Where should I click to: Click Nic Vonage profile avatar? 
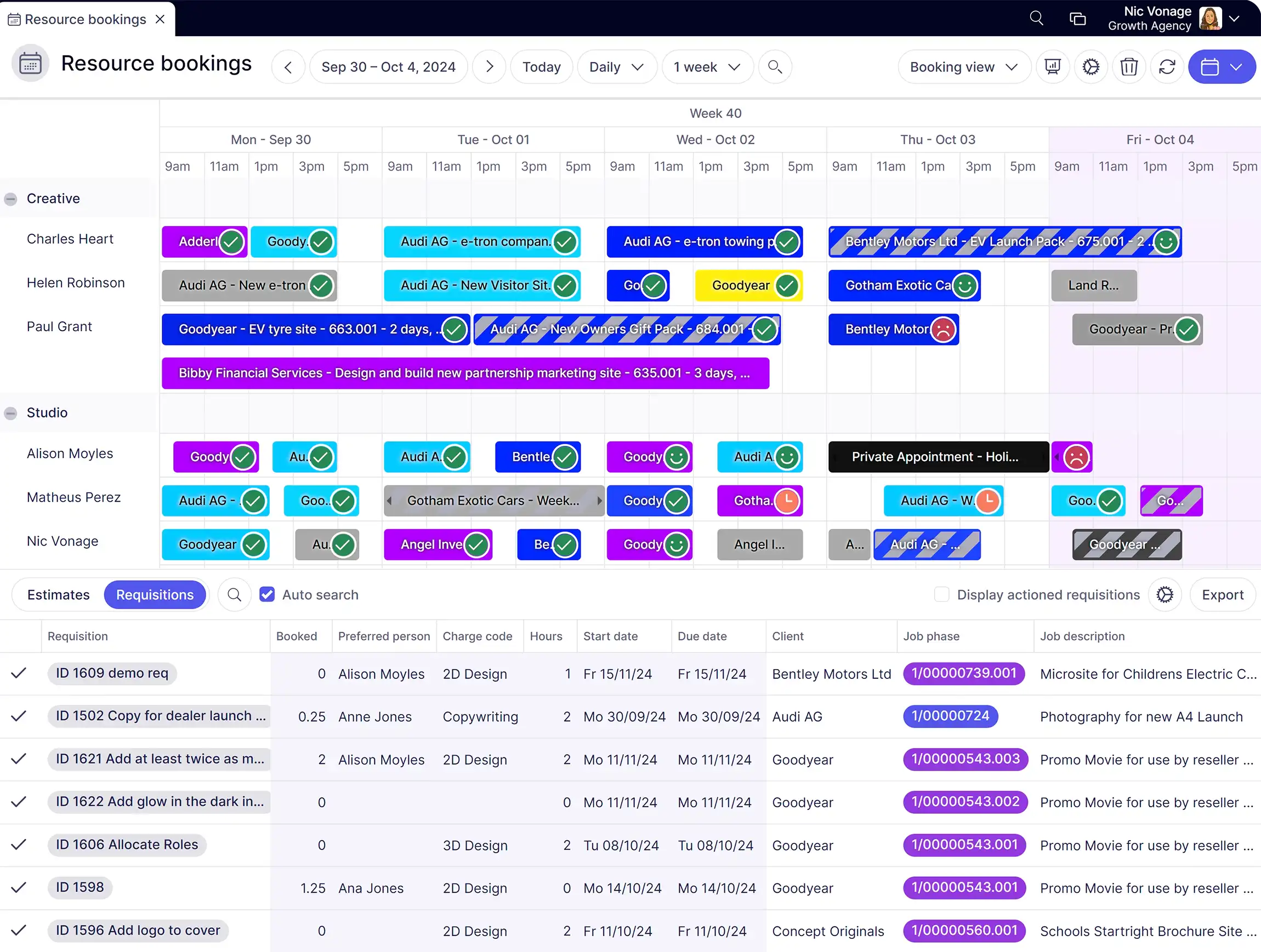(1210, 18)
